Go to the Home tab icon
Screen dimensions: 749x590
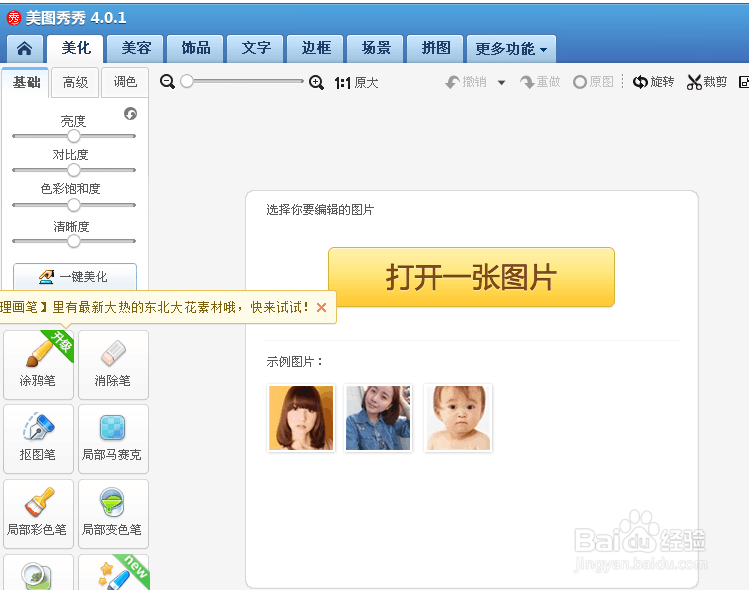click(24, 48)
